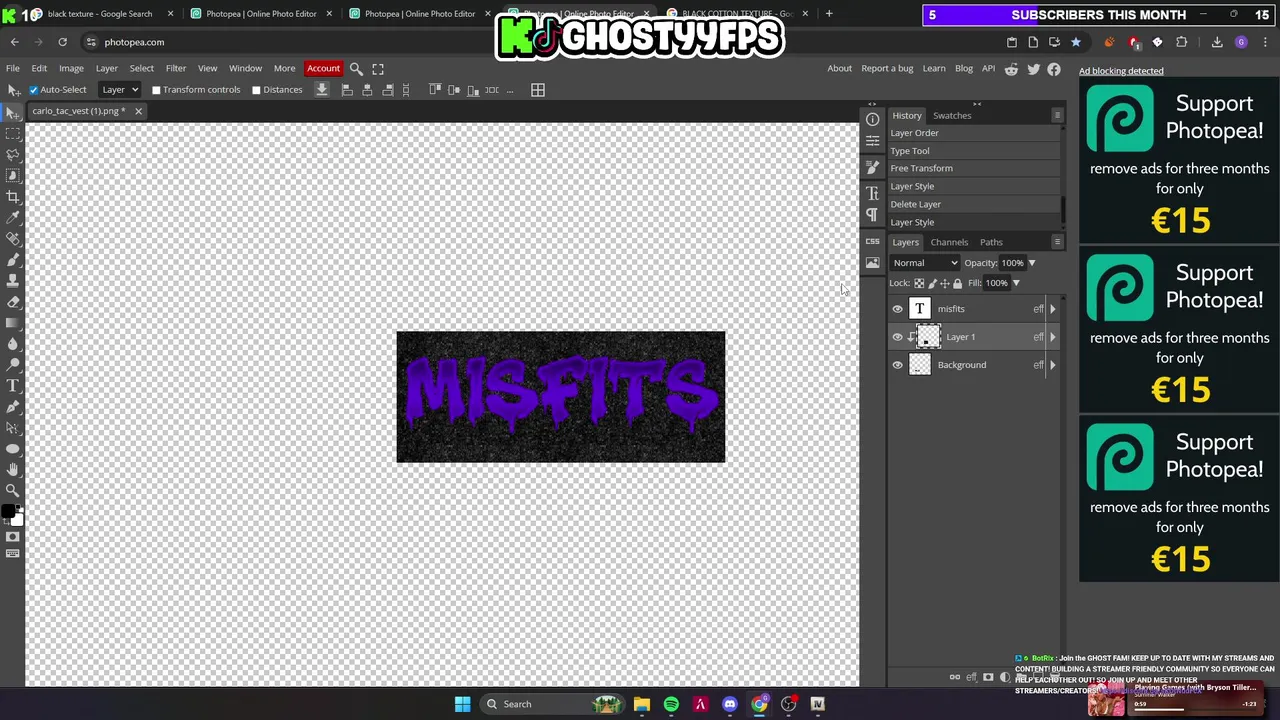
Task: Hide the misfits text layer
Action: [x=897, y=309]
